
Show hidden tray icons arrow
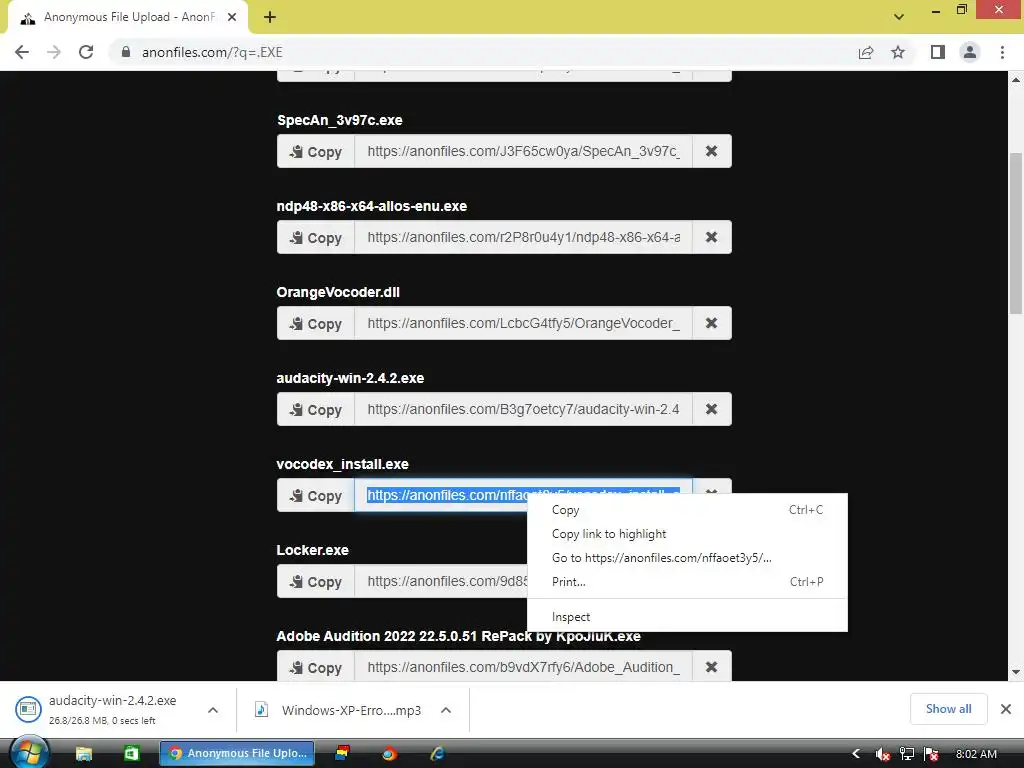tap(856, 754)
